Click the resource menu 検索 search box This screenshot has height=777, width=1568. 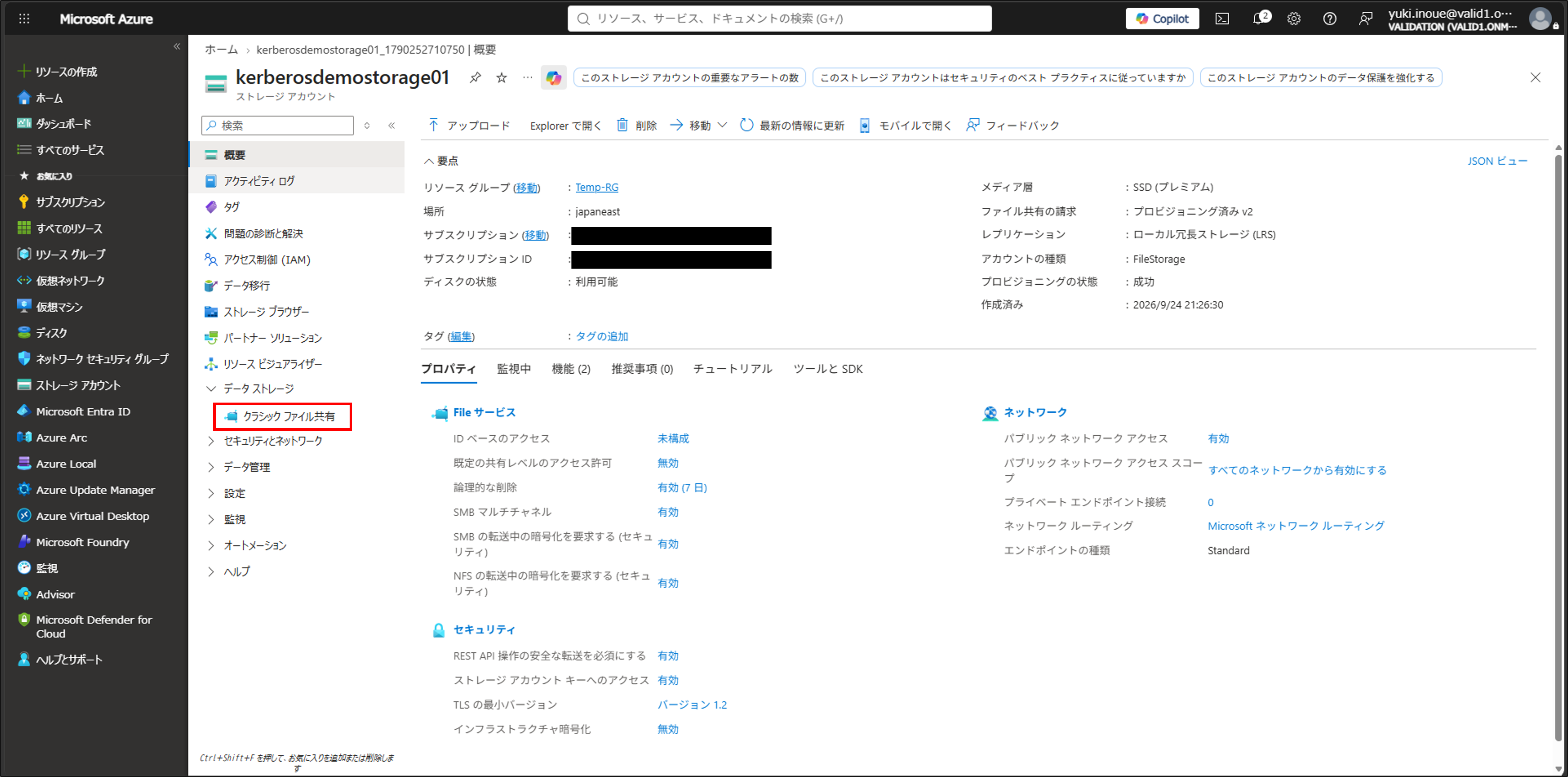(278, 125)
